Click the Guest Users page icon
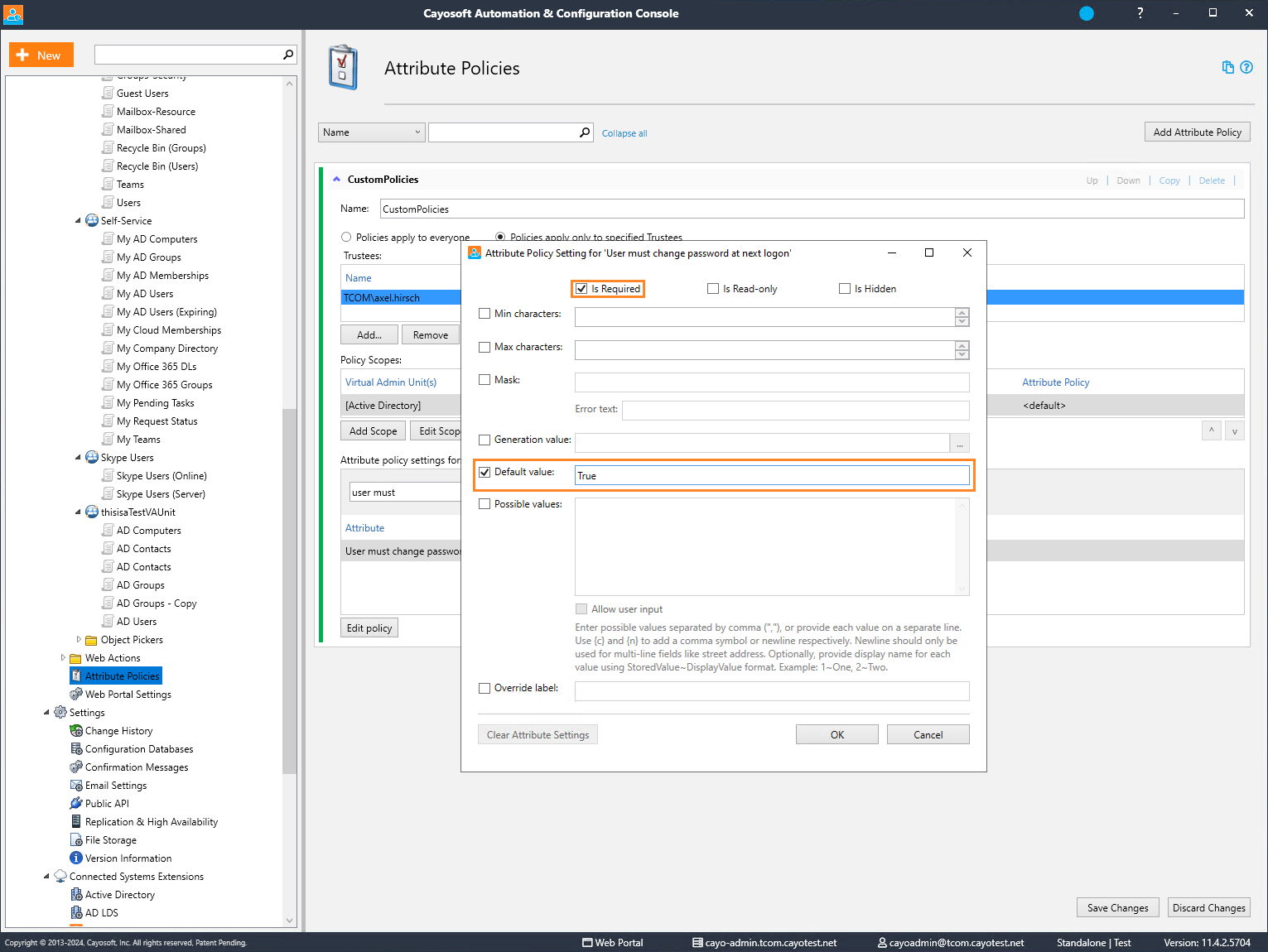 point(108,94)
